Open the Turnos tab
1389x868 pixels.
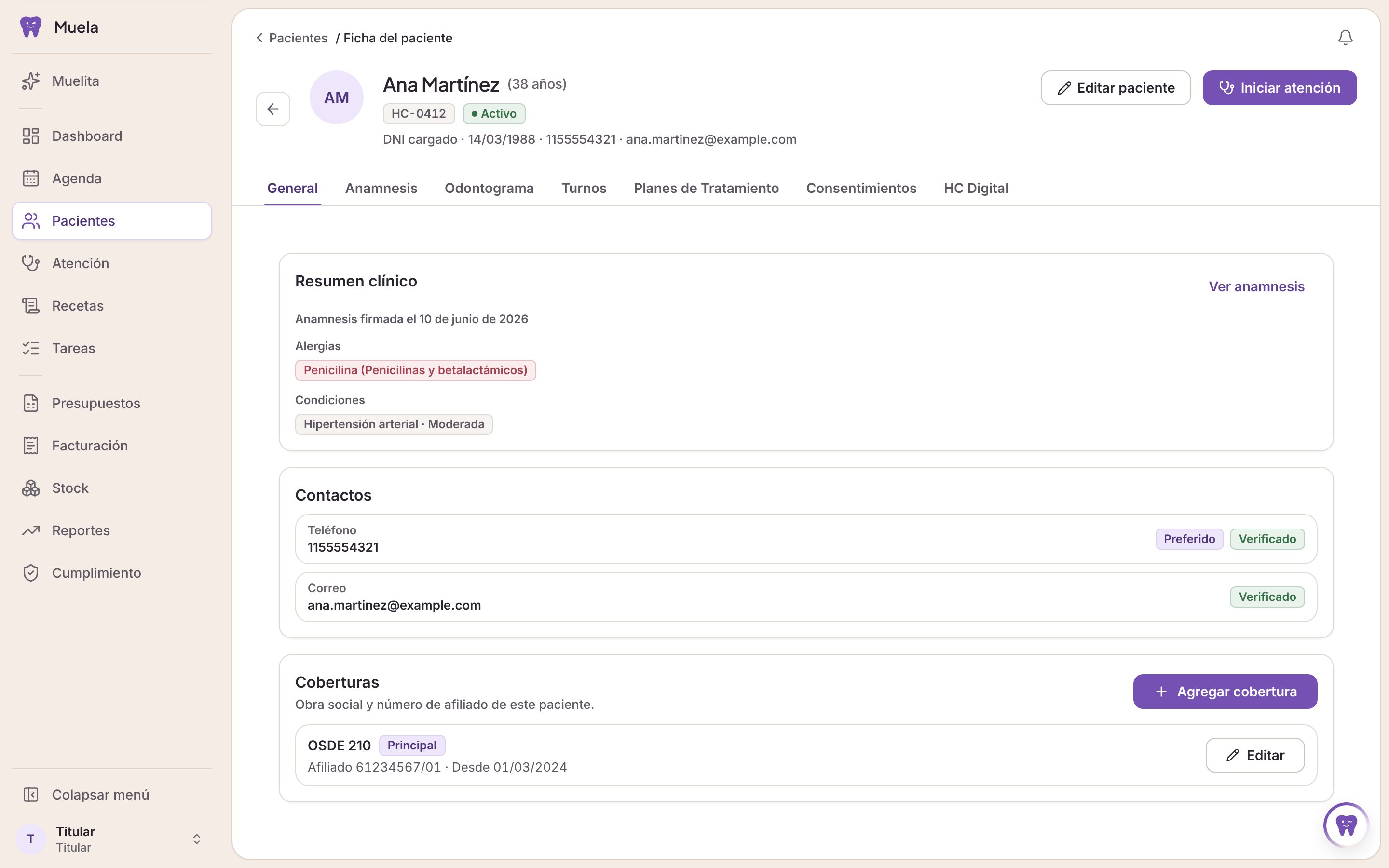(584, 188)
